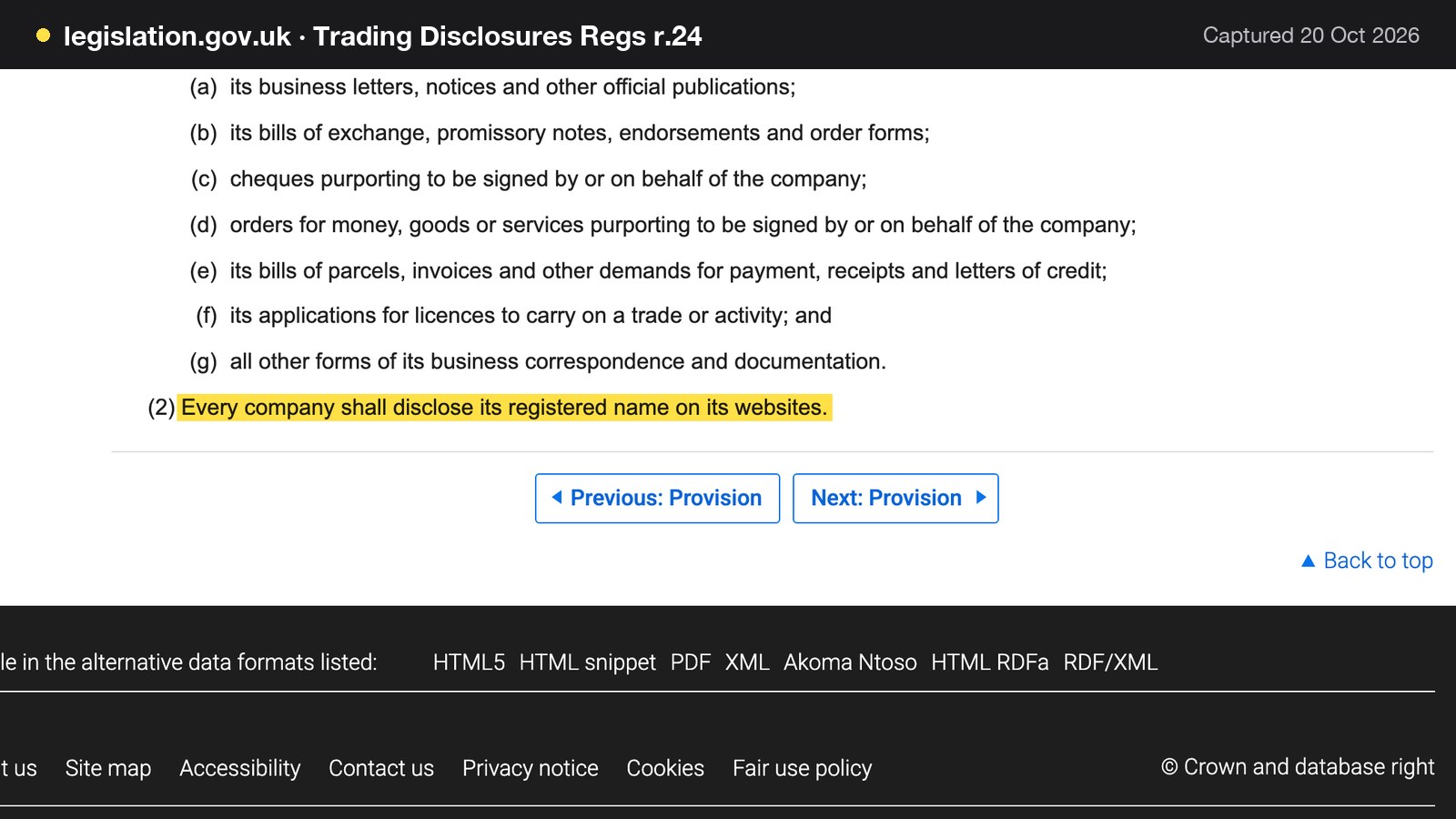Click the Back to top arrow icon

pyautogui.click(x=1308, y=561)
